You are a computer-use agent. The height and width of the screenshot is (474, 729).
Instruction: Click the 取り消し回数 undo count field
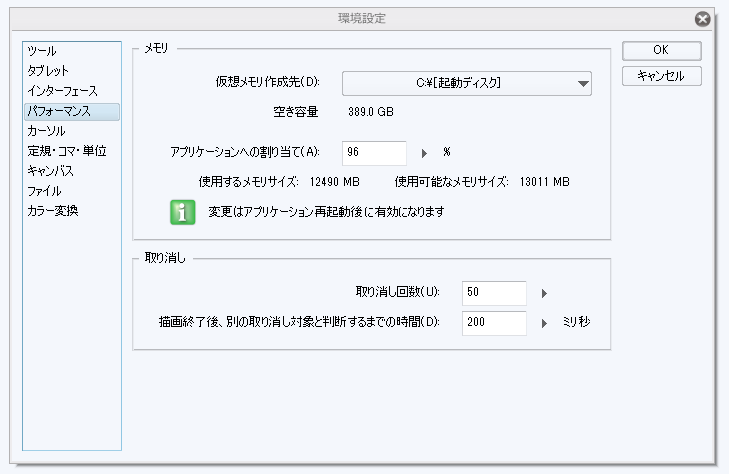point(494,294)
